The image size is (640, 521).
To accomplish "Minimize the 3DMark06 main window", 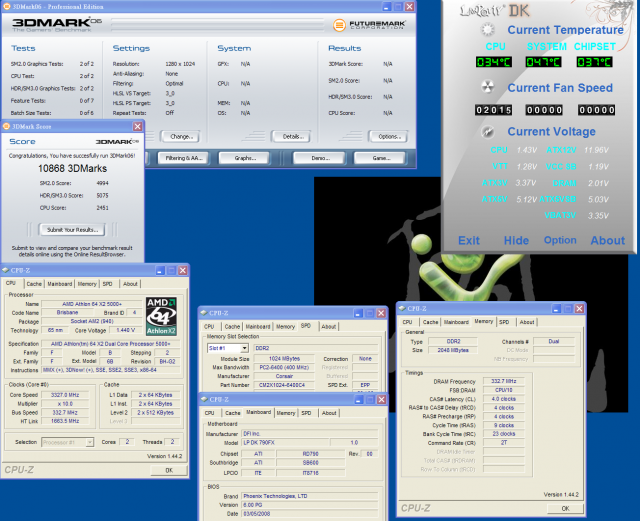I will [387, 7].
